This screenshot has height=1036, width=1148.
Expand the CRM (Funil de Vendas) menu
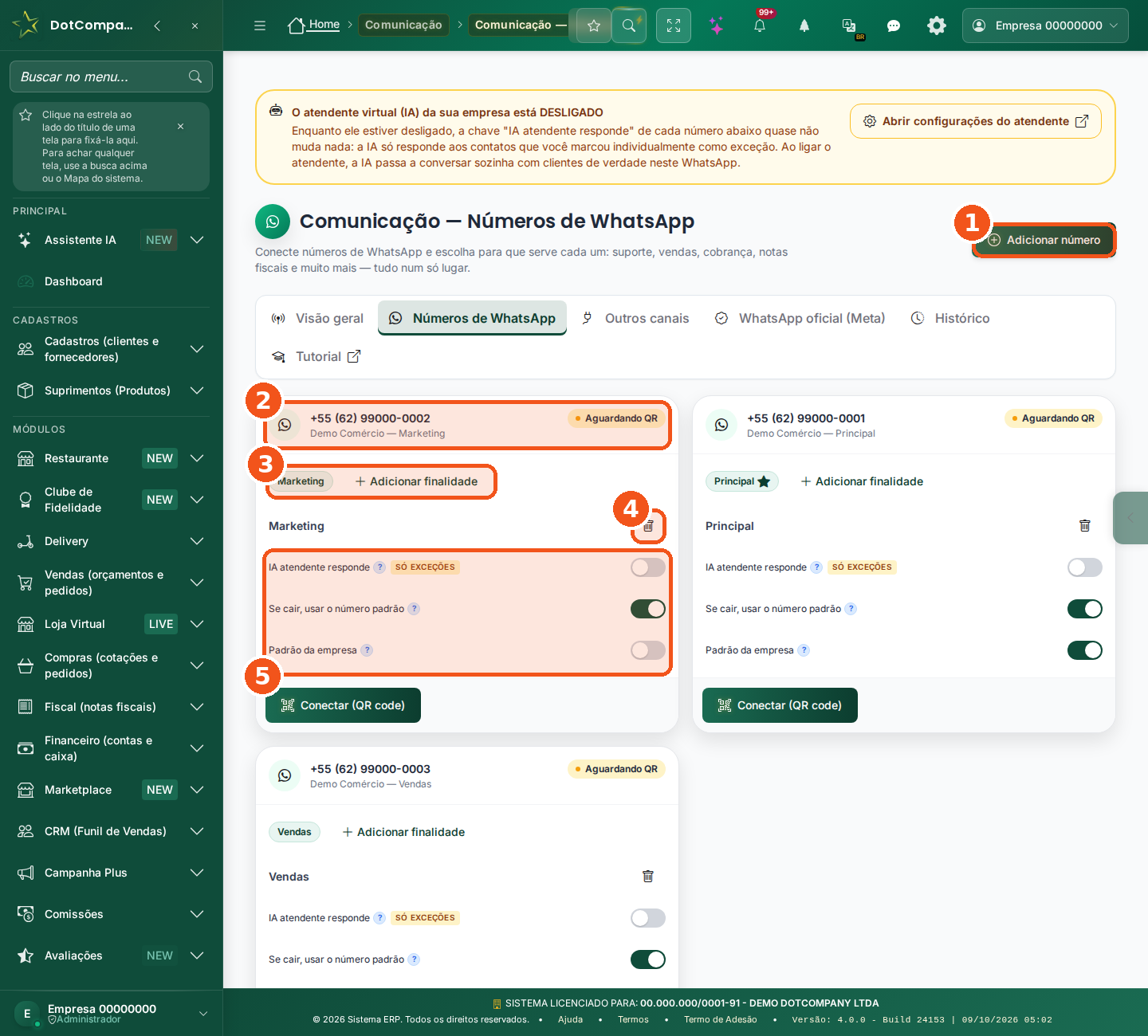coord(111,831)
